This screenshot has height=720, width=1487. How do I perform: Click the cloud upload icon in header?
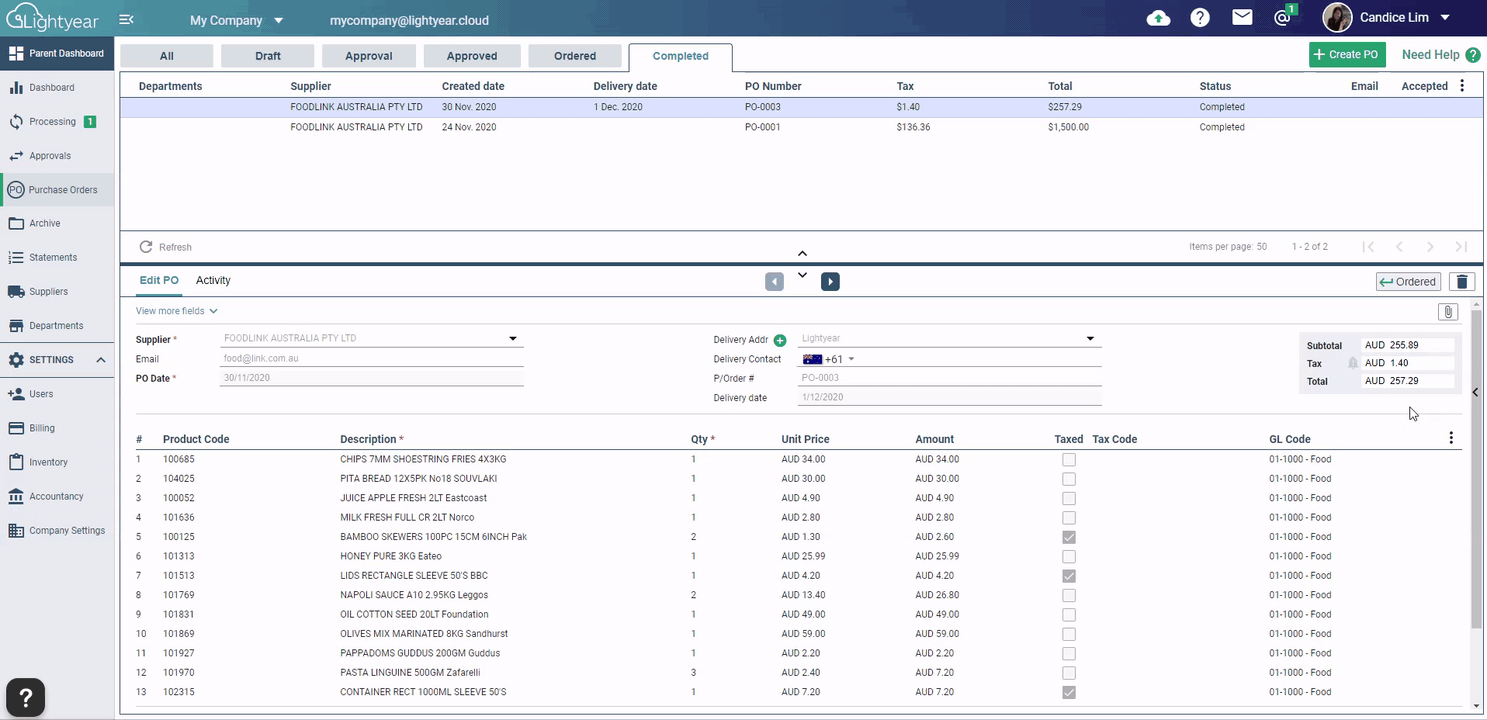[x=1158, y=18]
